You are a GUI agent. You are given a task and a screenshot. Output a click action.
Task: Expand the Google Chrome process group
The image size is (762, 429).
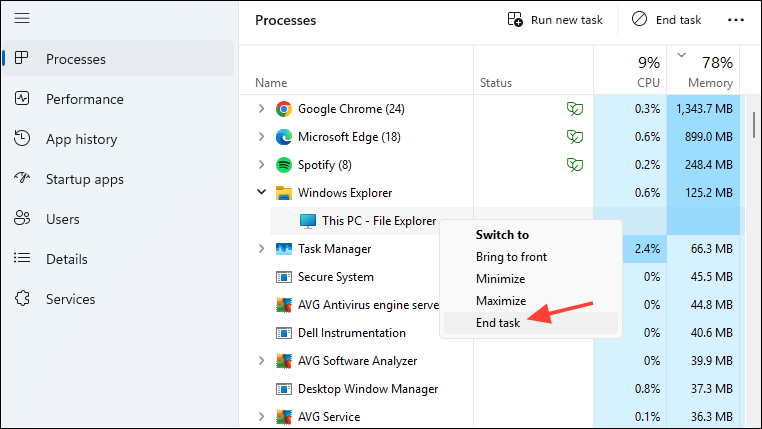tap(262, 109)
